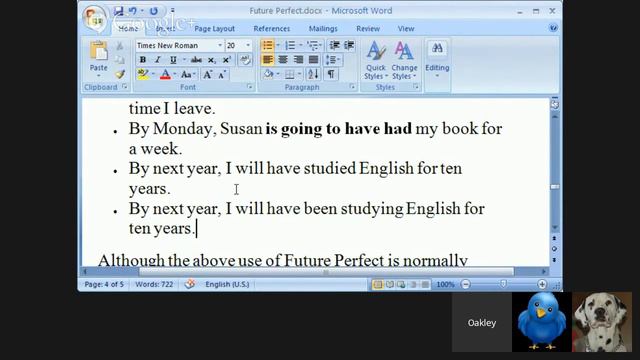Toggle Bold formatting

tap(143, 60)
